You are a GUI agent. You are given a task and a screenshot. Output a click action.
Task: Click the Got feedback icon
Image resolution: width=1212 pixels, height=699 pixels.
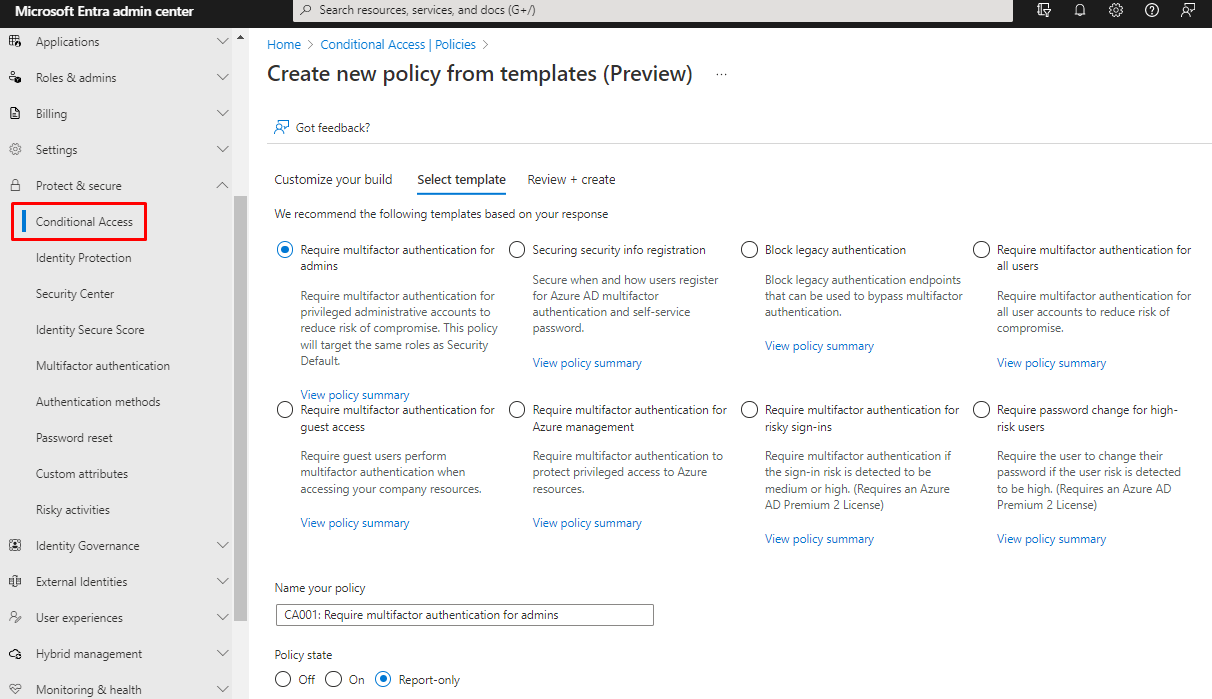(282, 127)
